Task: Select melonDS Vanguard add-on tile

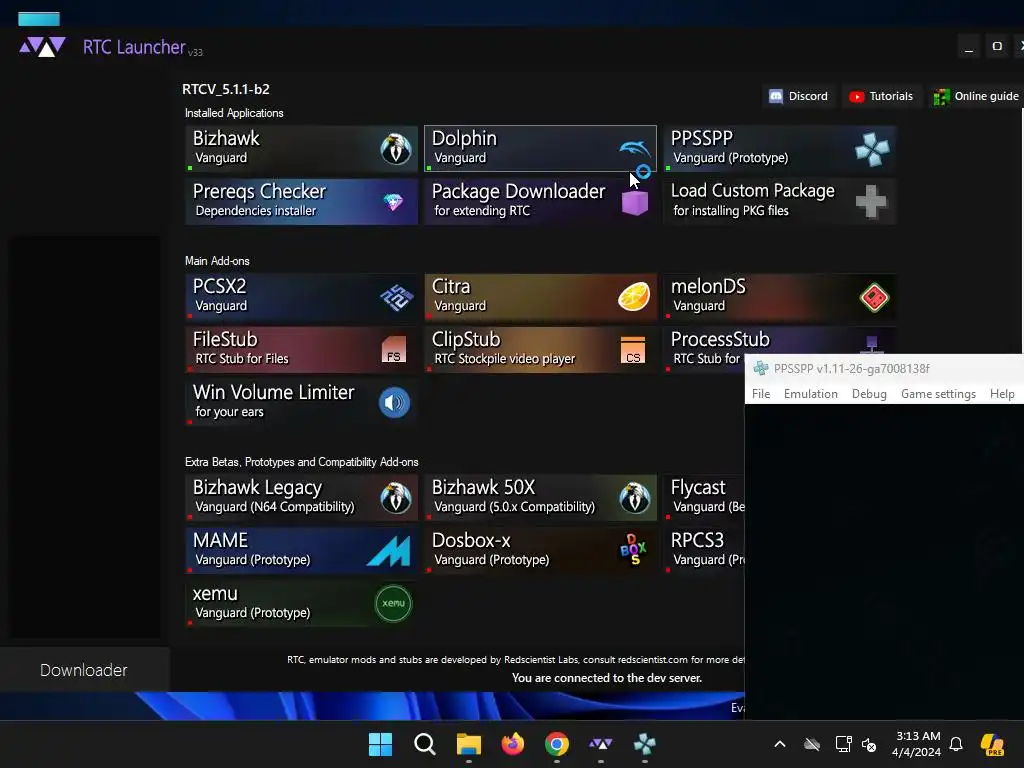Action: (x=780, y=296)
